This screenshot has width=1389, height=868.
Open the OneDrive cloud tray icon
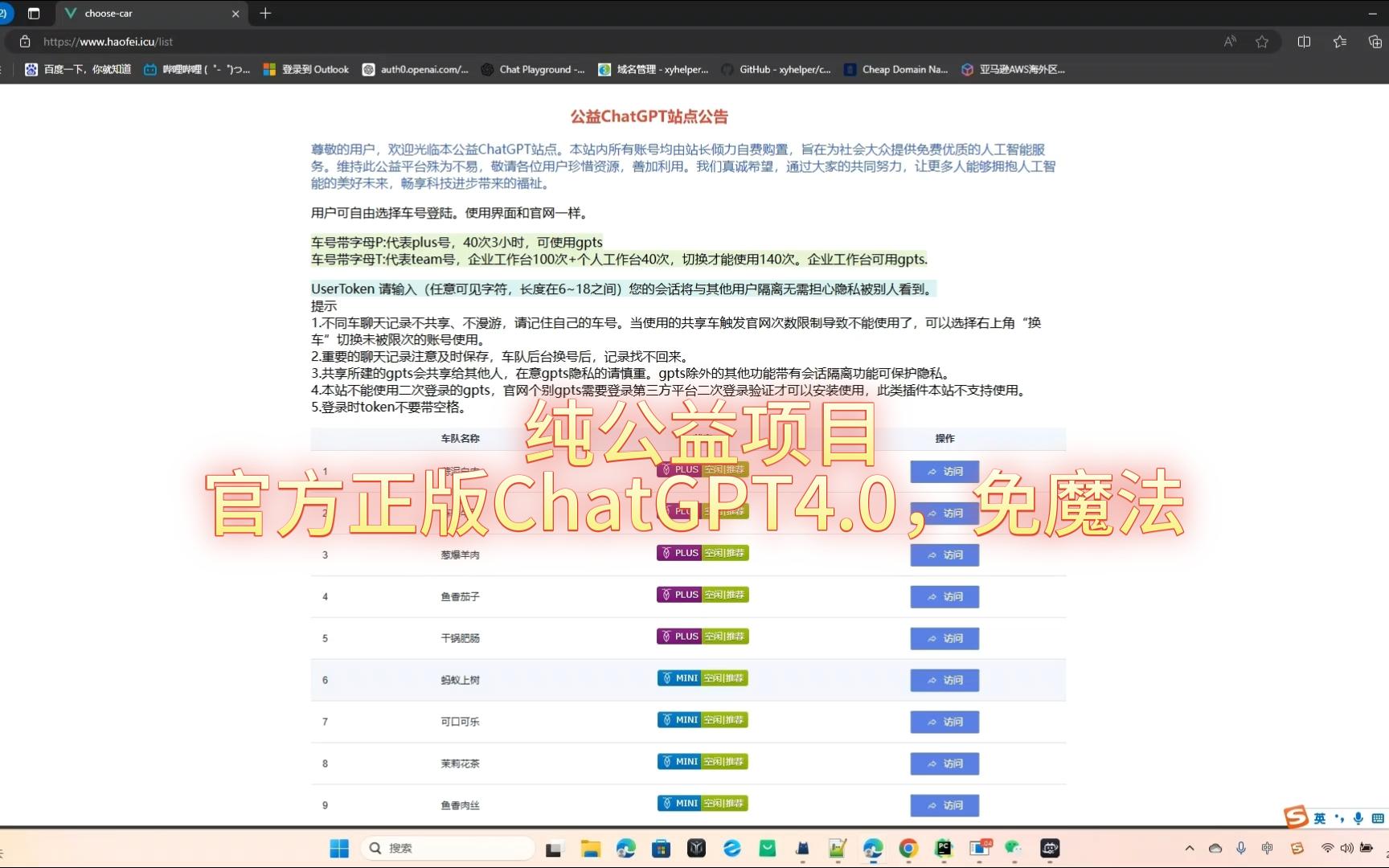pos(1215,849)
